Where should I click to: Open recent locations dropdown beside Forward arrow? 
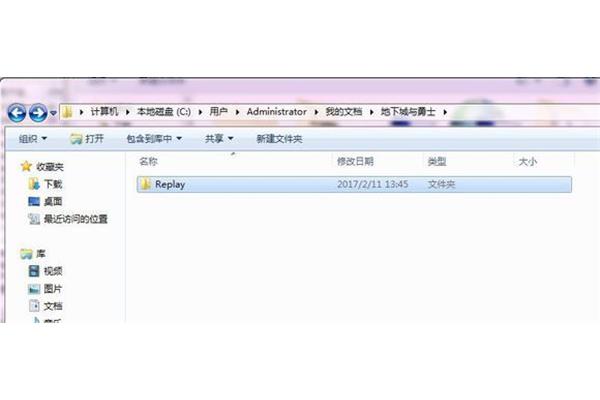pyautogui.click(x=54, y=113)
